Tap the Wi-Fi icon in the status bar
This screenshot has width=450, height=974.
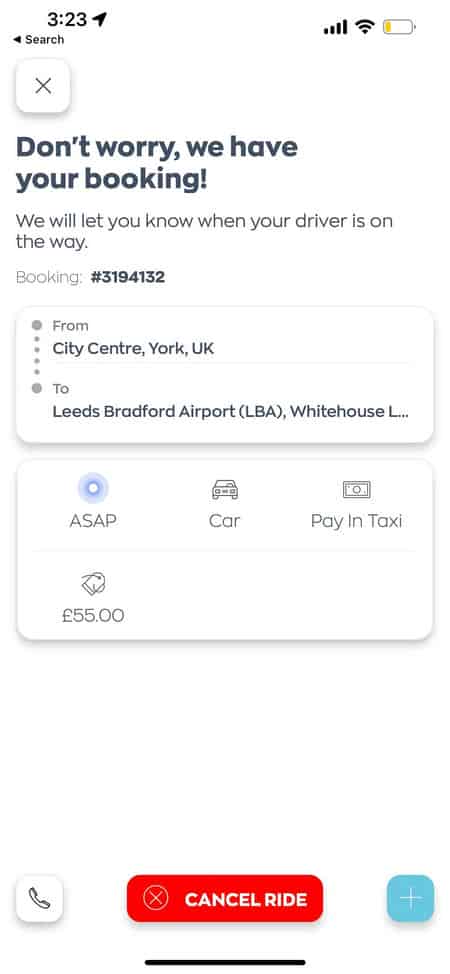pyautogui.click(x=365, y=27)
